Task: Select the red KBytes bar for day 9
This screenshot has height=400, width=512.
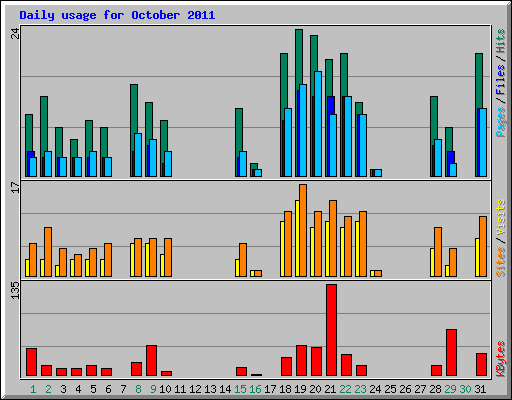Action: point(152,361)
